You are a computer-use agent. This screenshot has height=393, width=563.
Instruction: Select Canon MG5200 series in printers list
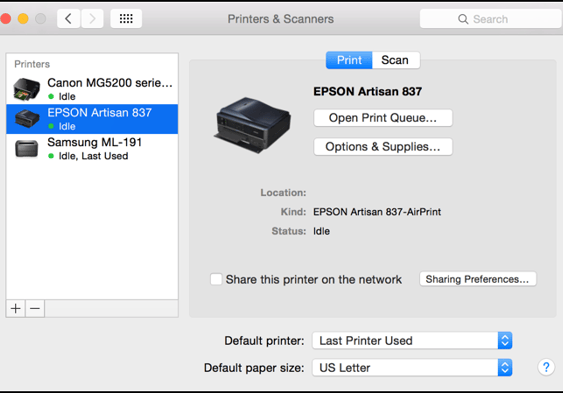pyautogui.click(x=92, y=89)
